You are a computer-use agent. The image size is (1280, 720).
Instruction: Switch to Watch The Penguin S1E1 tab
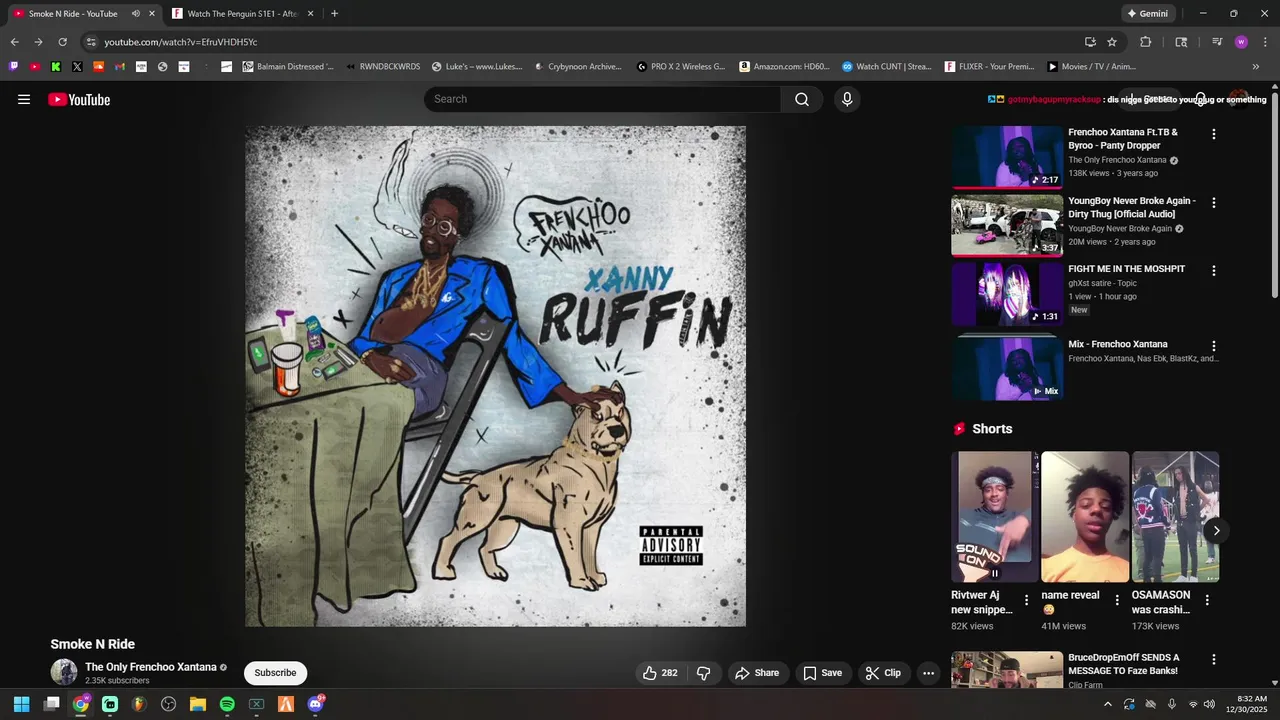click(243, 14)
